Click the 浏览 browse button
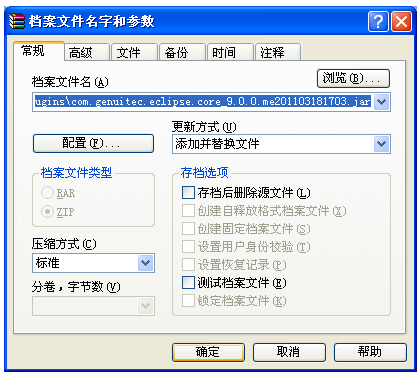 click(353, 78)
